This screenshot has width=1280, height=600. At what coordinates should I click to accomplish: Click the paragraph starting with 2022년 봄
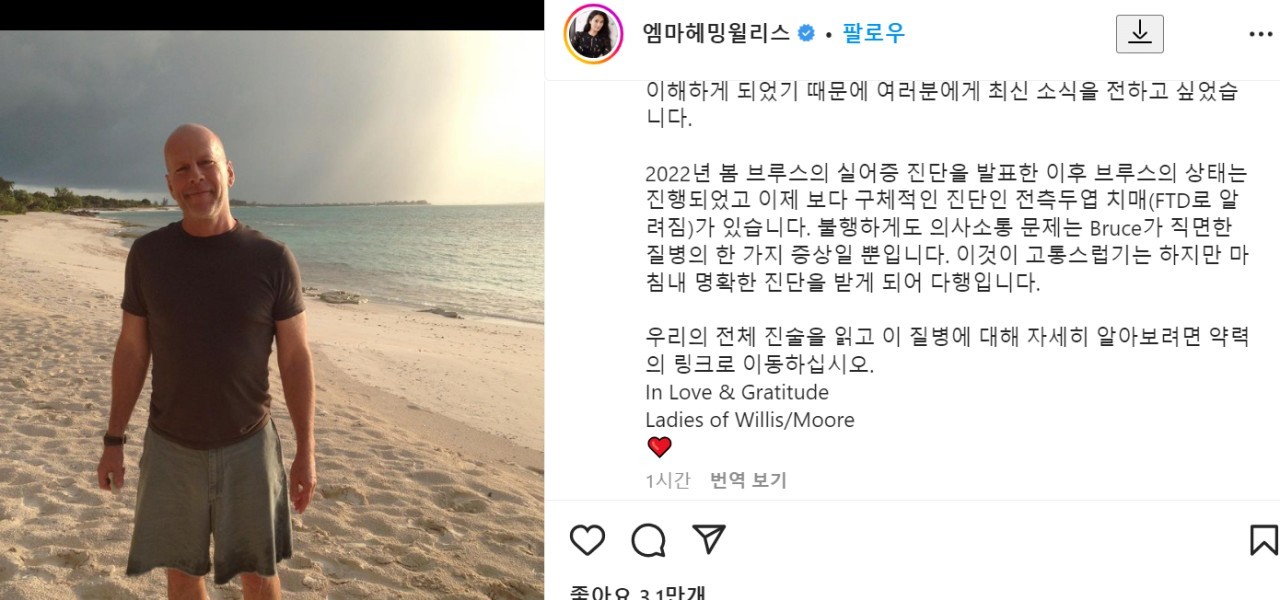pos(946,227)
